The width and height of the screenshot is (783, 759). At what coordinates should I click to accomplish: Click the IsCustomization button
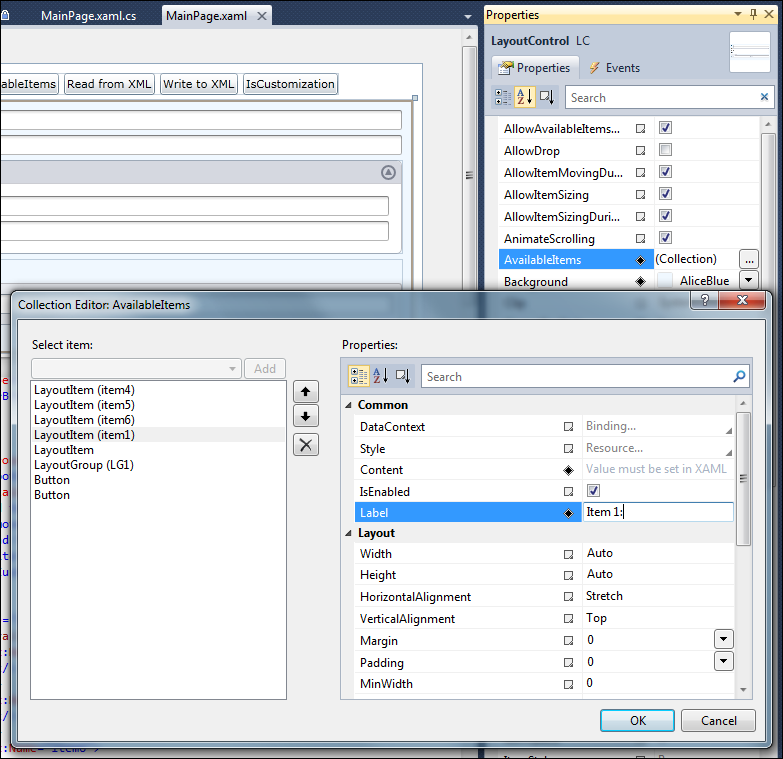pyautogui.click(x=290, y=84)
